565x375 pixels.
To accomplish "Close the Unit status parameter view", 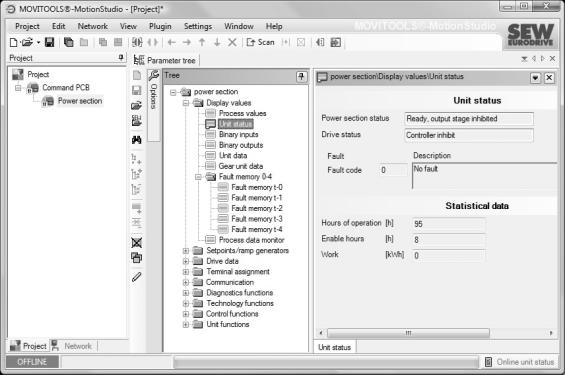I will (x=549, y=77).
